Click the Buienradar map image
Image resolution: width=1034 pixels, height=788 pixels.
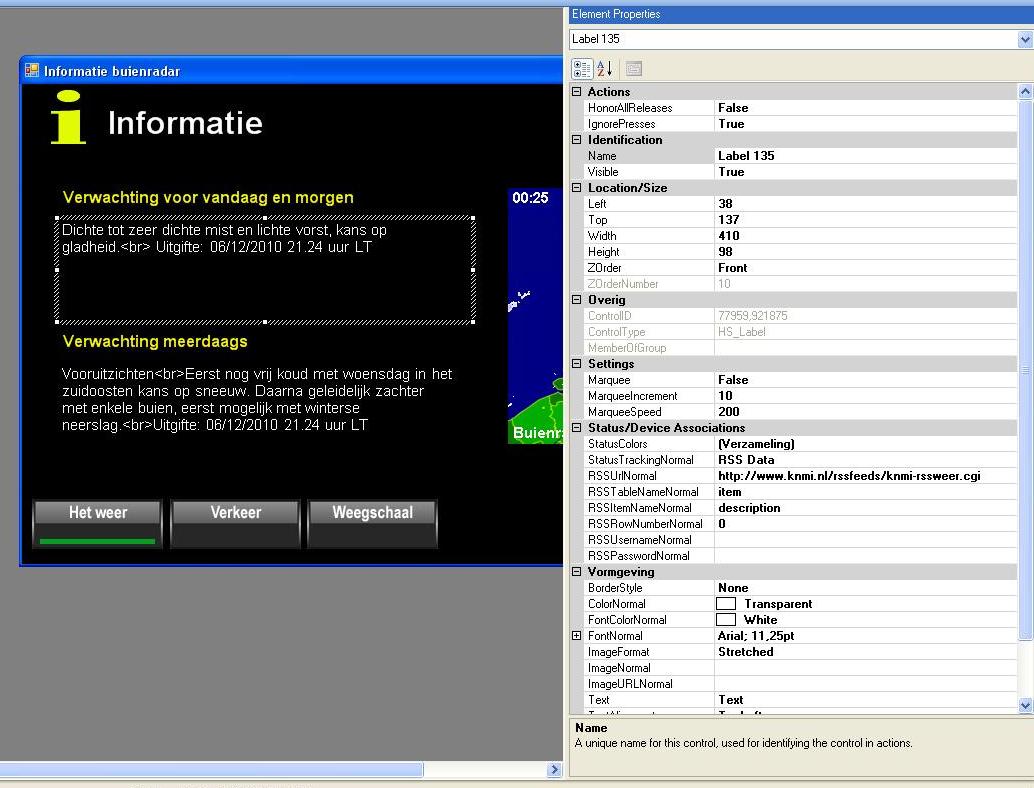pyautogui.click(x=535, y=316)
